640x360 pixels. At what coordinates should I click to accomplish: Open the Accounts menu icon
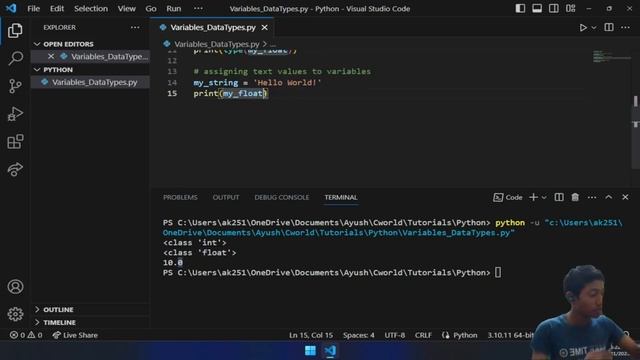(15, 287)
